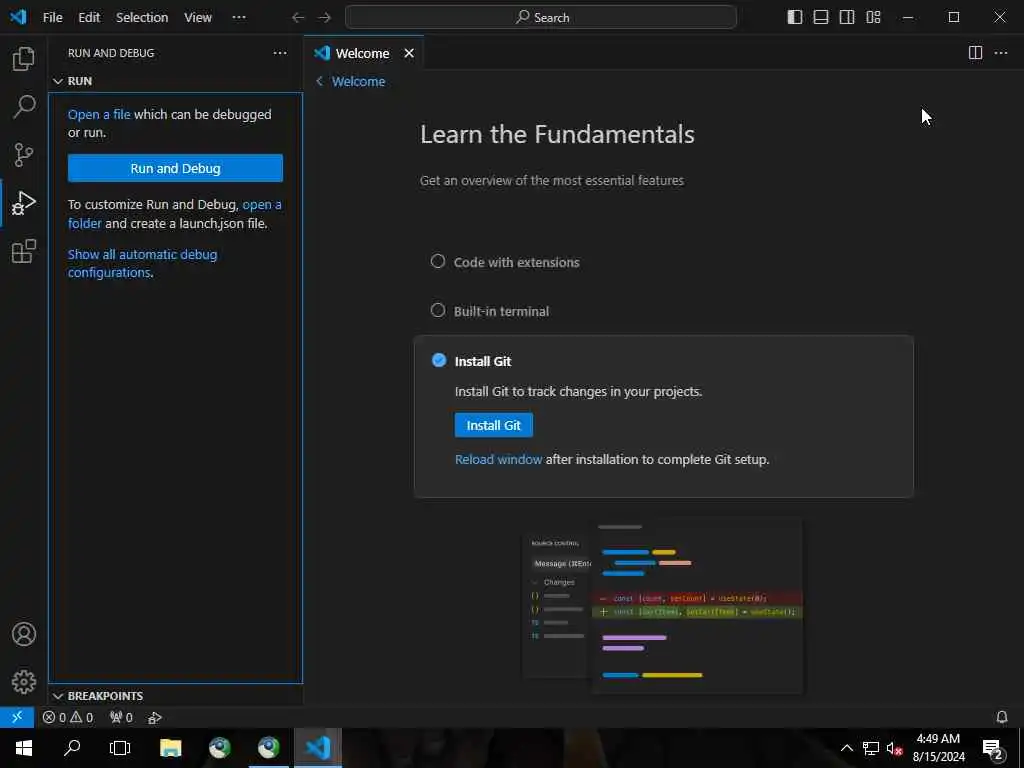Go back with navigation arrow
Viewport: 1024px width, 768px height.
298,18
